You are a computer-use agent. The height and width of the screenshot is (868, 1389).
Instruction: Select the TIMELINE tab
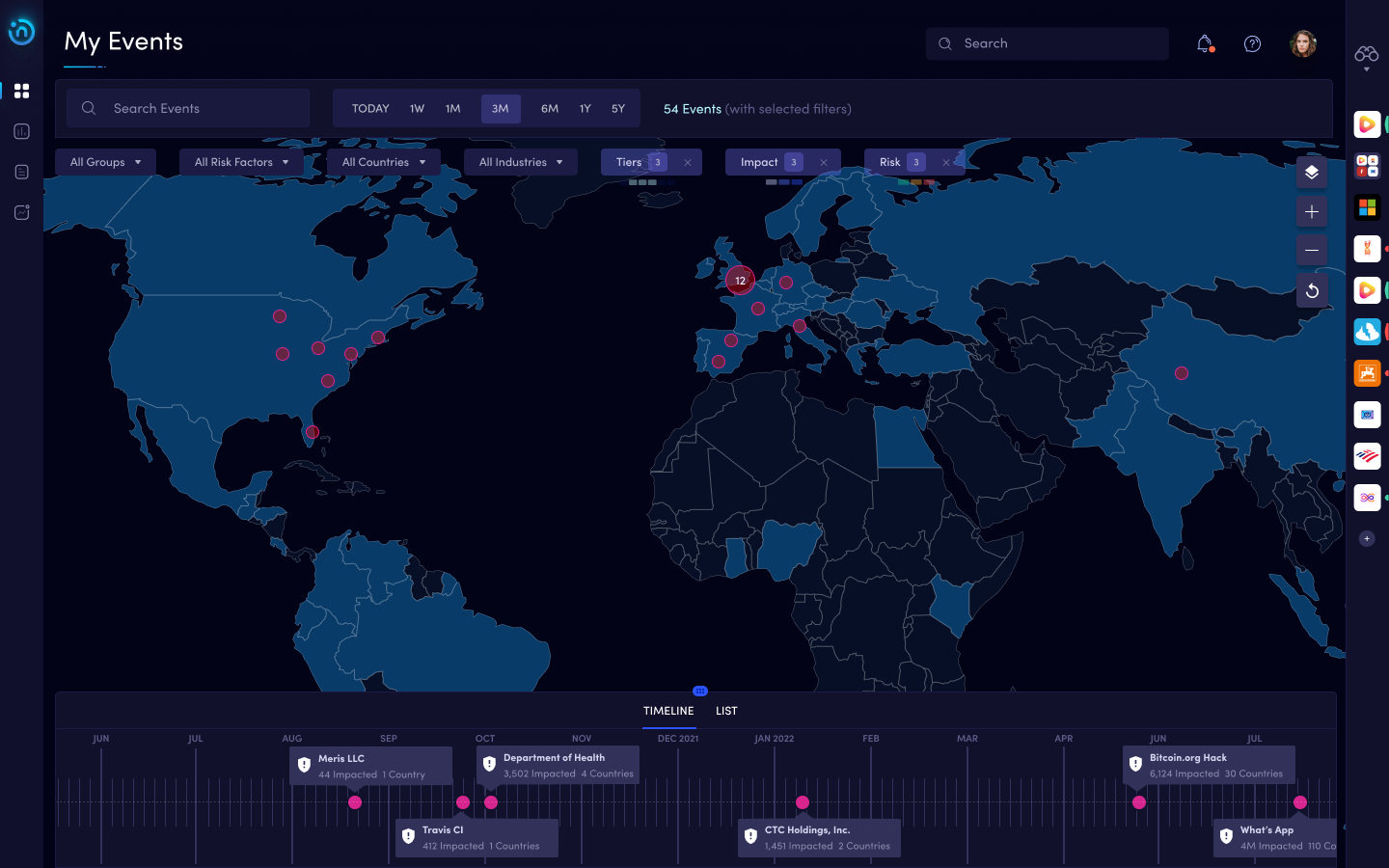click(668, 711)
